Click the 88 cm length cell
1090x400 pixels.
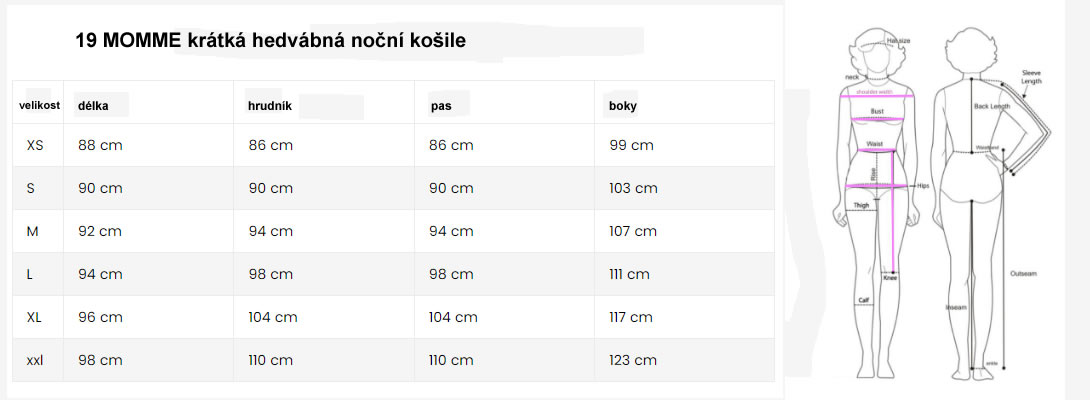coord(100,146)
